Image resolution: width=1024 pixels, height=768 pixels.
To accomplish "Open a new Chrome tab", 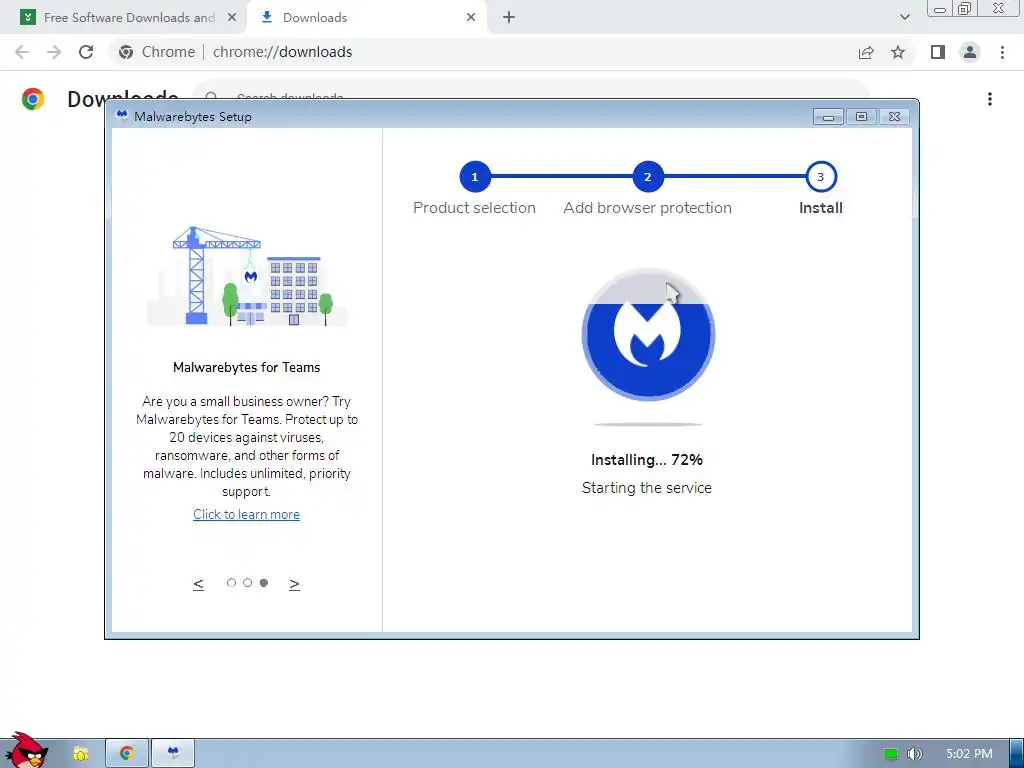I will coord(509,18).
